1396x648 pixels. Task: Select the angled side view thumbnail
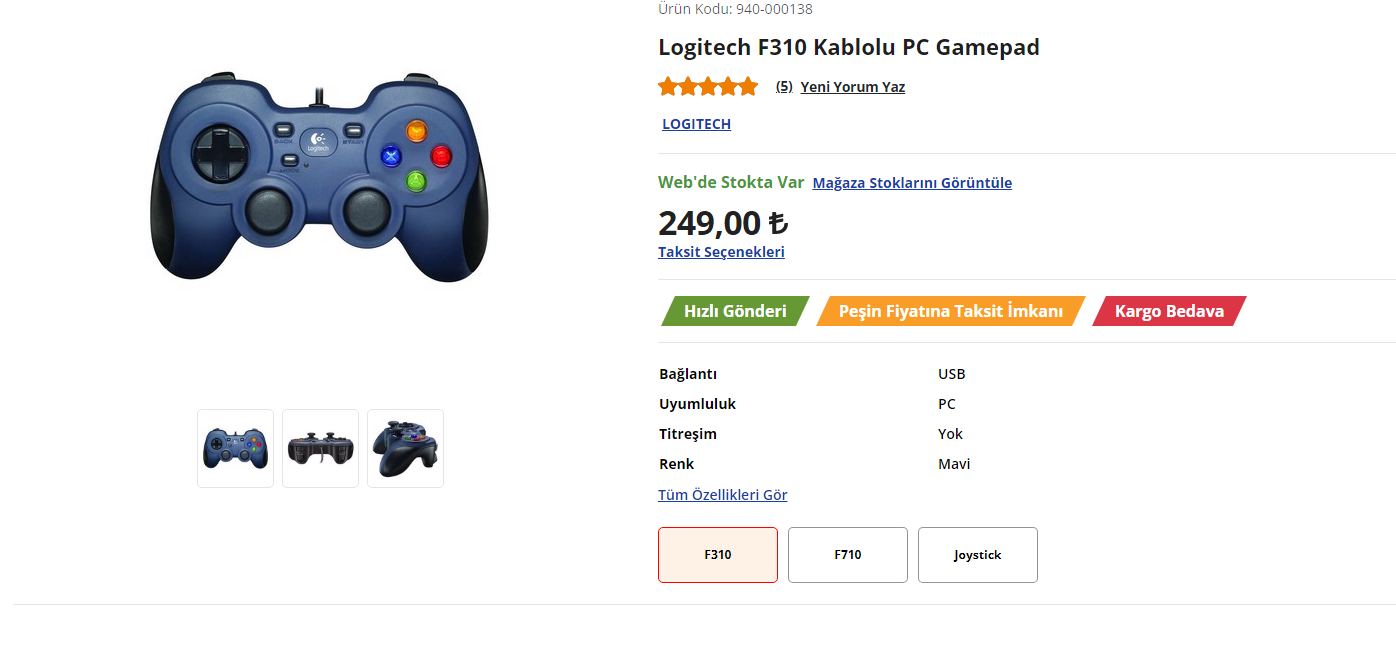[x=405, y=448]
